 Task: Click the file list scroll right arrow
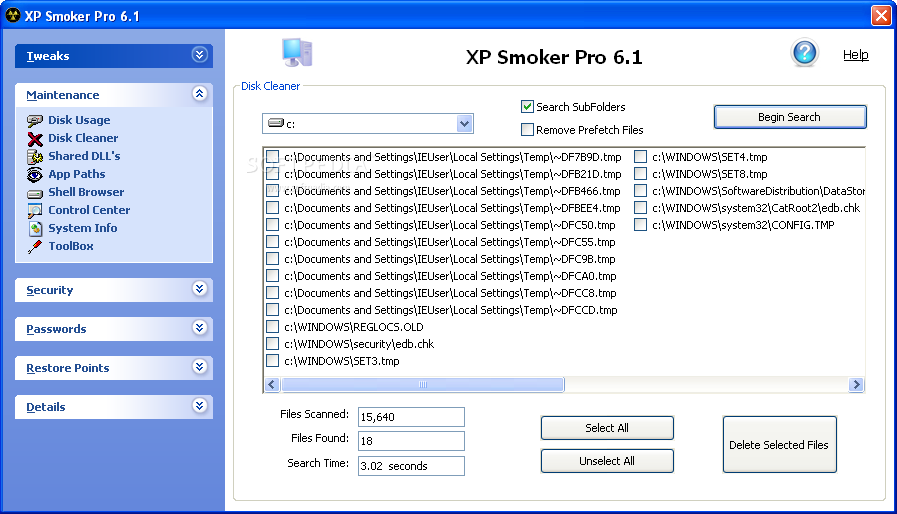click(856, 385)
